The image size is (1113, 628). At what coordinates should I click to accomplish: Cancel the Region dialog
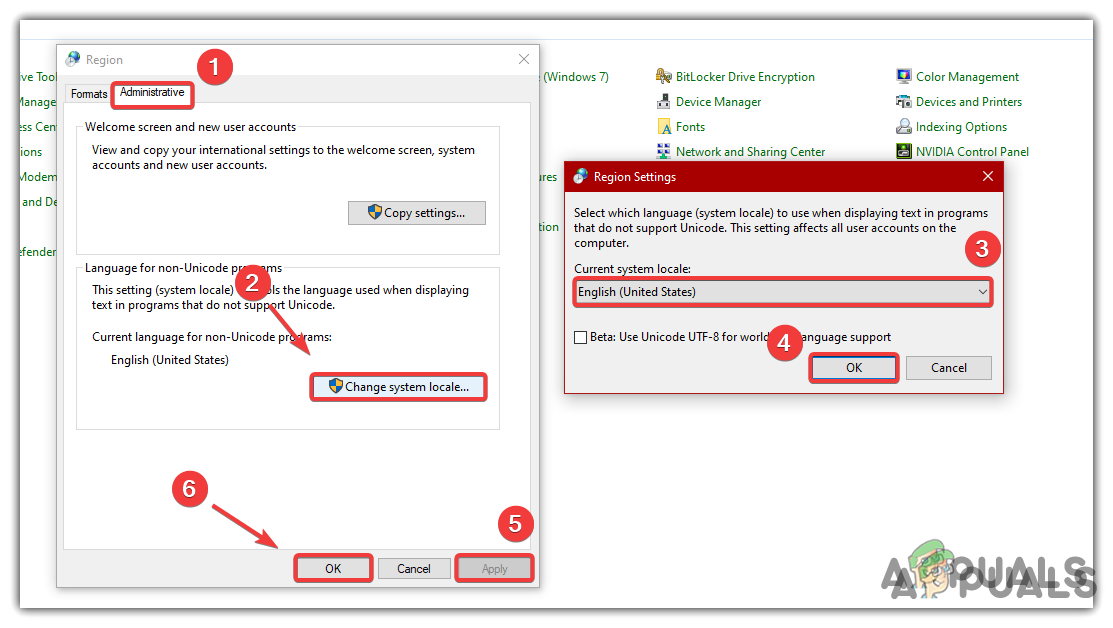414,568
